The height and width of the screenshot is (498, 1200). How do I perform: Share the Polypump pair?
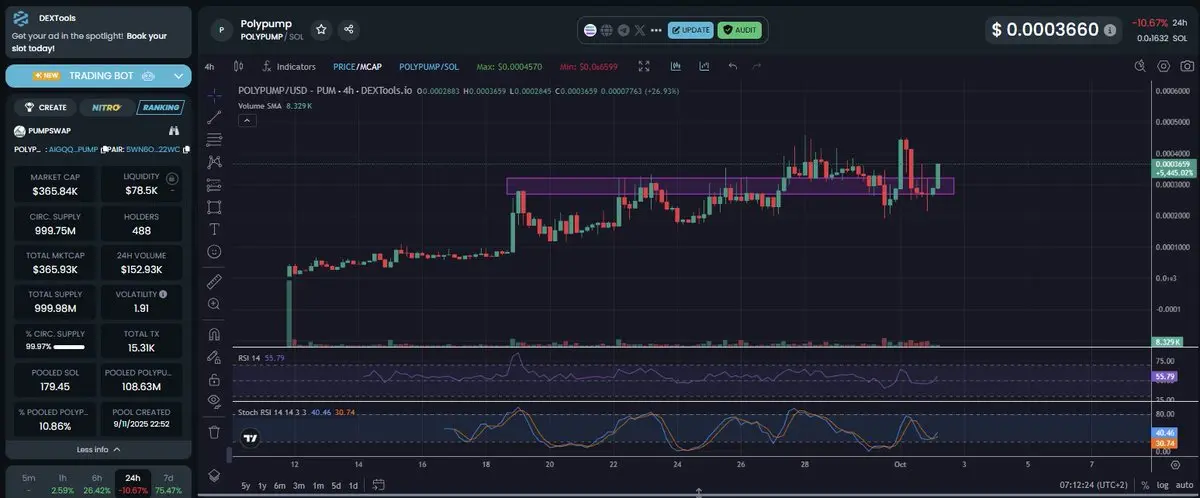348,30
